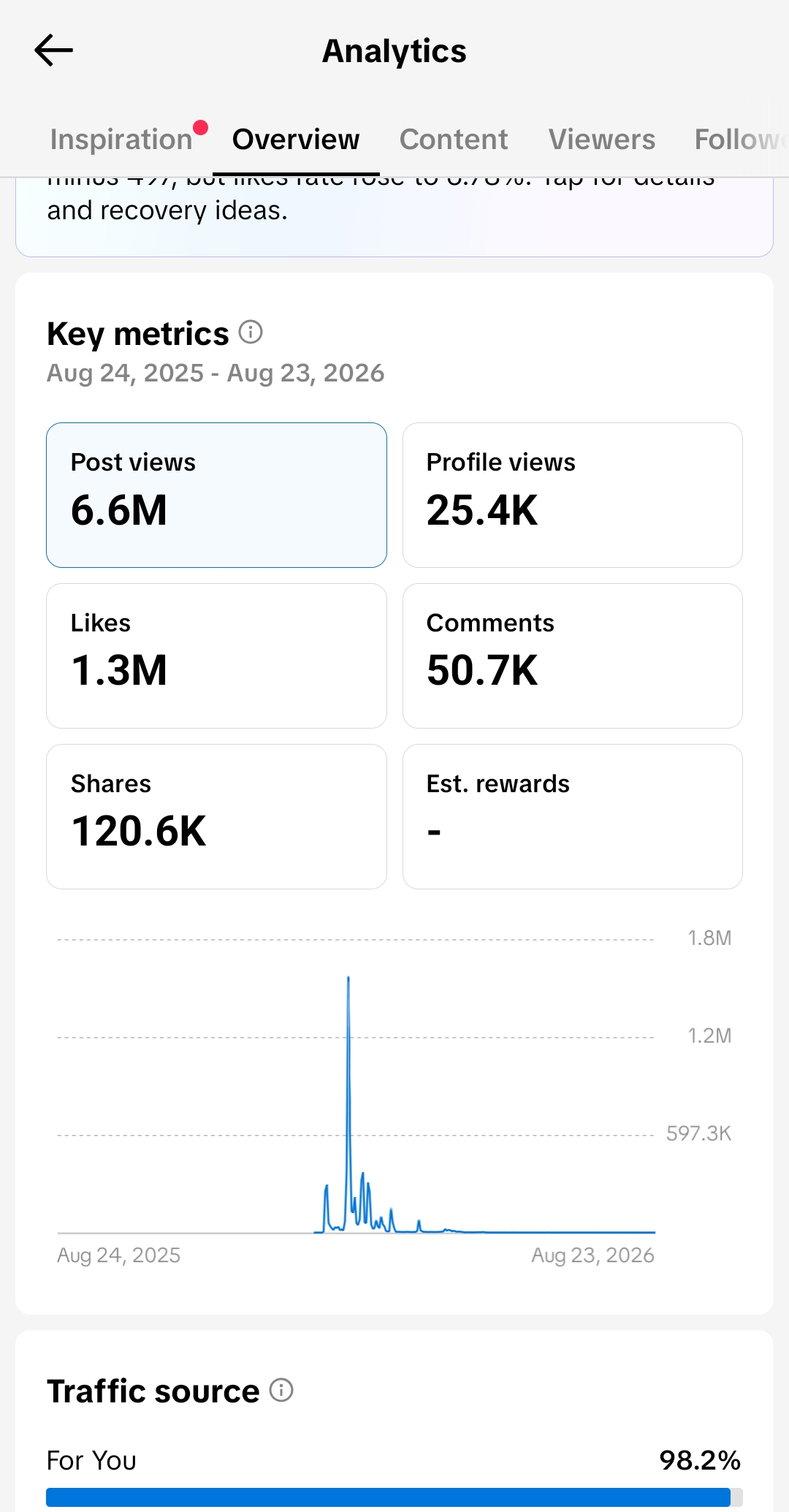Choose the Likes metric card
789x1512 pixels.
216,656
